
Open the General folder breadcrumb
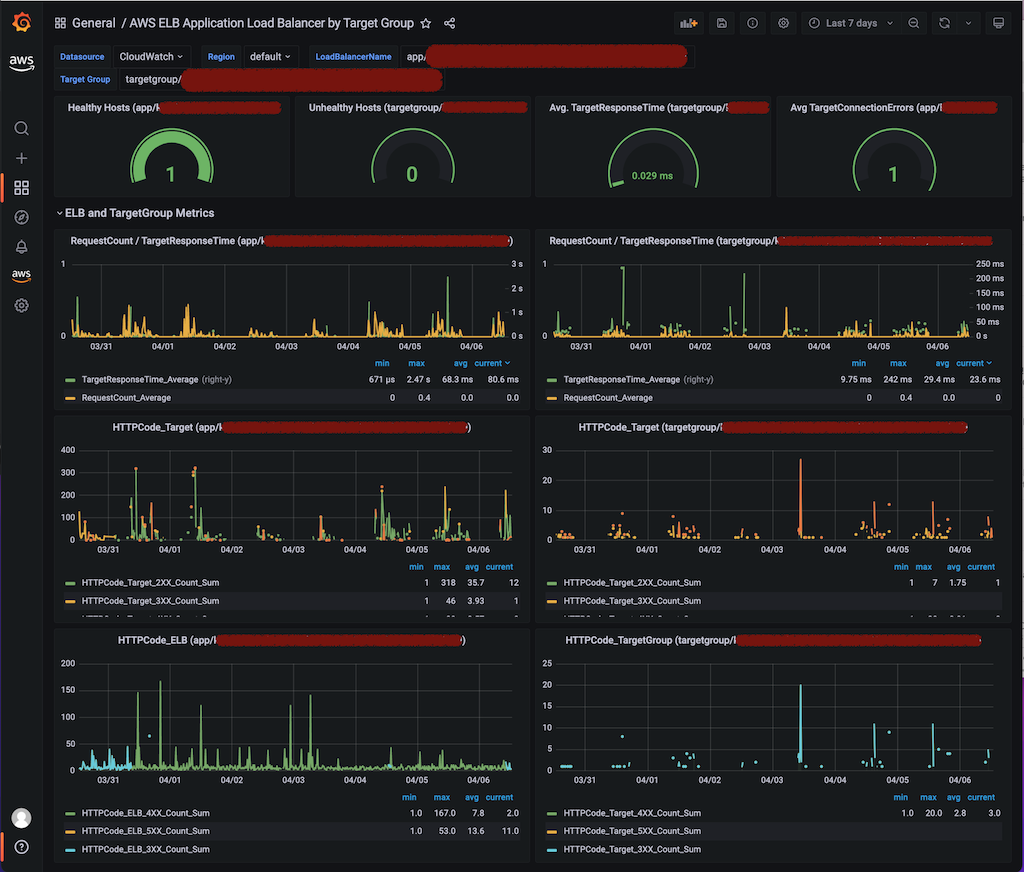coord(93,23)
